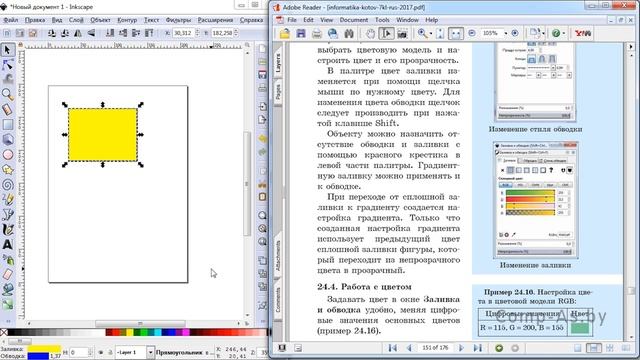Click Adobe Reader zoom out minus button
The width and height of the screenshot is (640, 360).
(472, 33)
